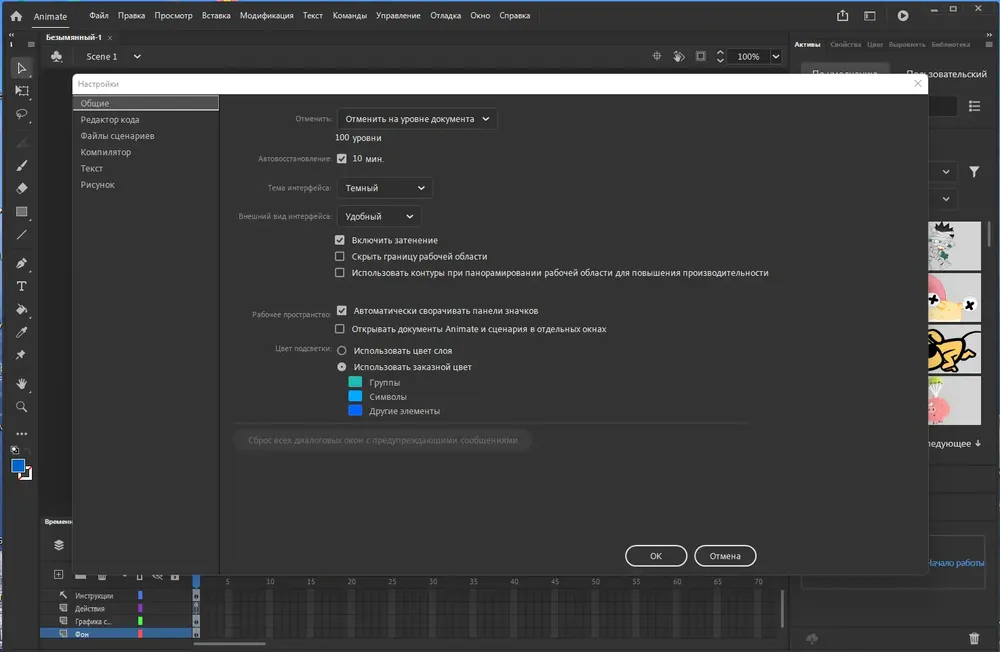The image size is (1000, 652).
Task: Open Текст settings category
Action: [92, 168]
